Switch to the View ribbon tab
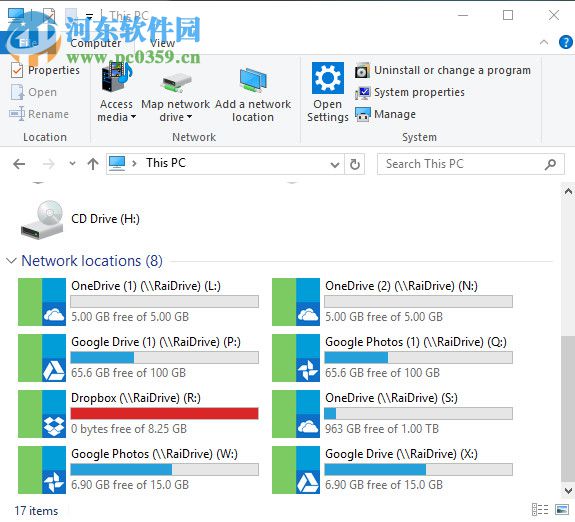The image size is (575, 522). click(162, 43)
